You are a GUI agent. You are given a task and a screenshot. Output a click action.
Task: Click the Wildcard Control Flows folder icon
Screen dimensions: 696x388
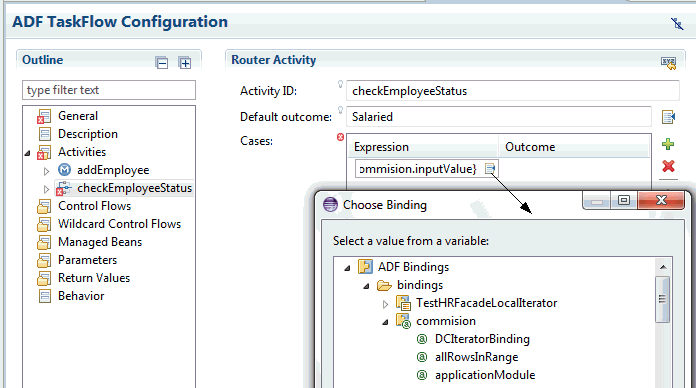pos(44,224)
